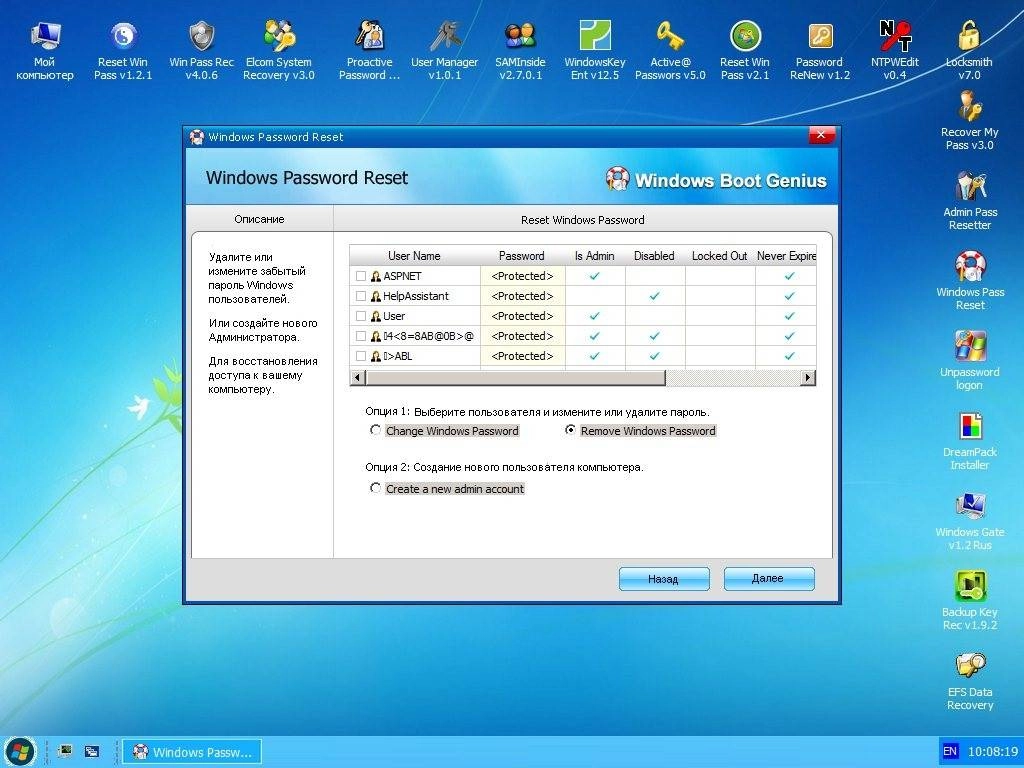This screenshot has height=768, width=1024.
Task: Check the 04<8=8AB@0B>@ user checkbox
Action: pos(360,336)
